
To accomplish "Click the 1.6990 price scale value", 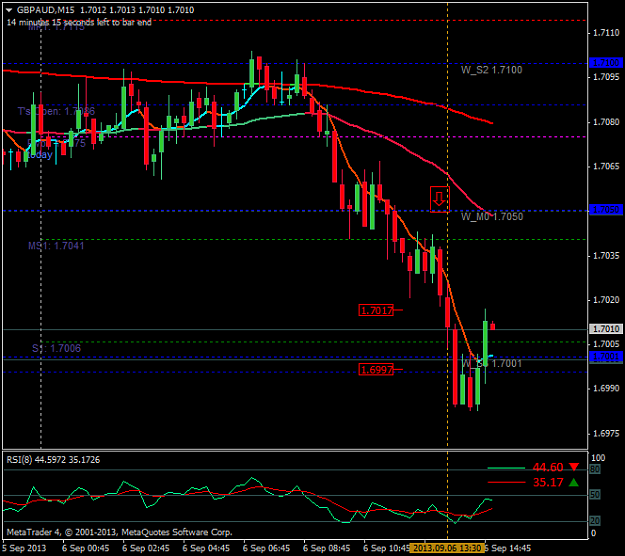I will (x=606, y=389).
